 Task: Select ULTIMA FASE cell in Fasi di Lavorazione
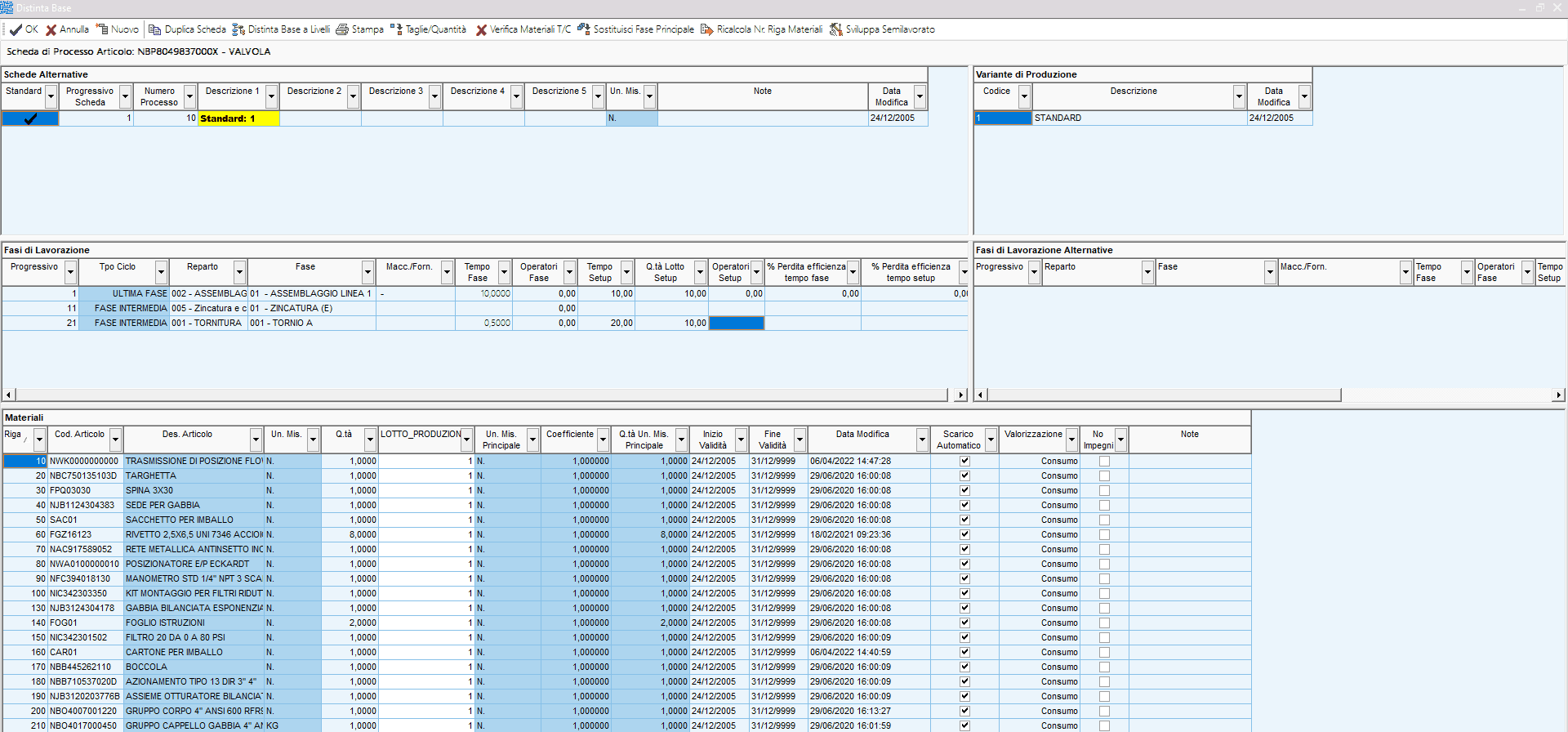123,293
